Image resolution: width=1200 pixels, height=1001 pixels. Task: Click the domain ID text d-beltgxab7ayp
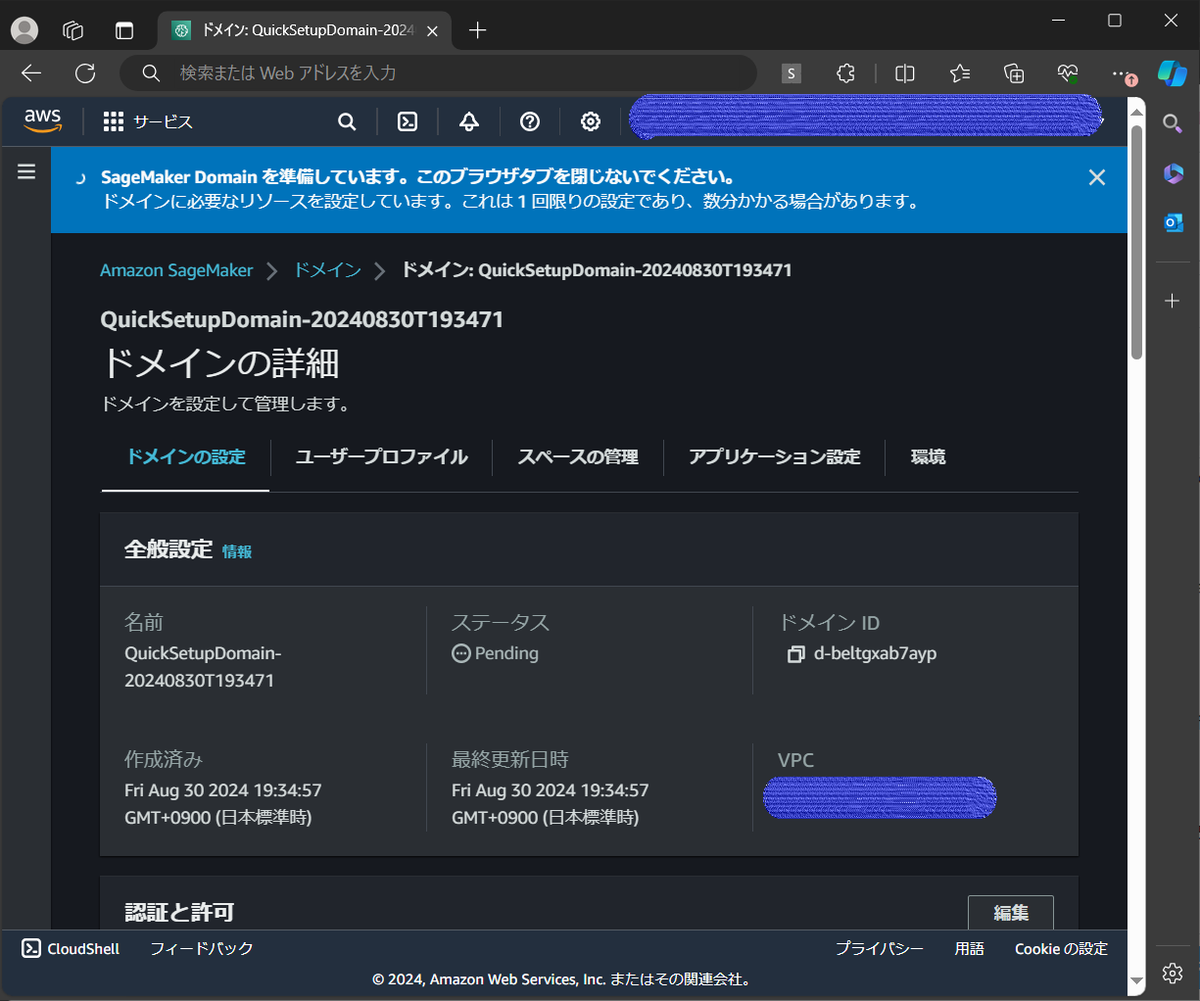coord(876,654)
